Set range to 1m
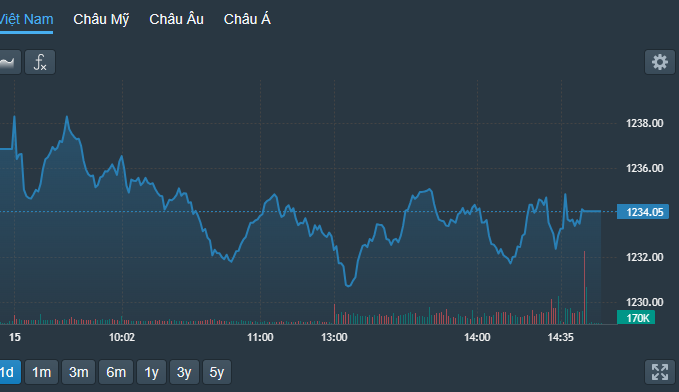 coord(42,372)
